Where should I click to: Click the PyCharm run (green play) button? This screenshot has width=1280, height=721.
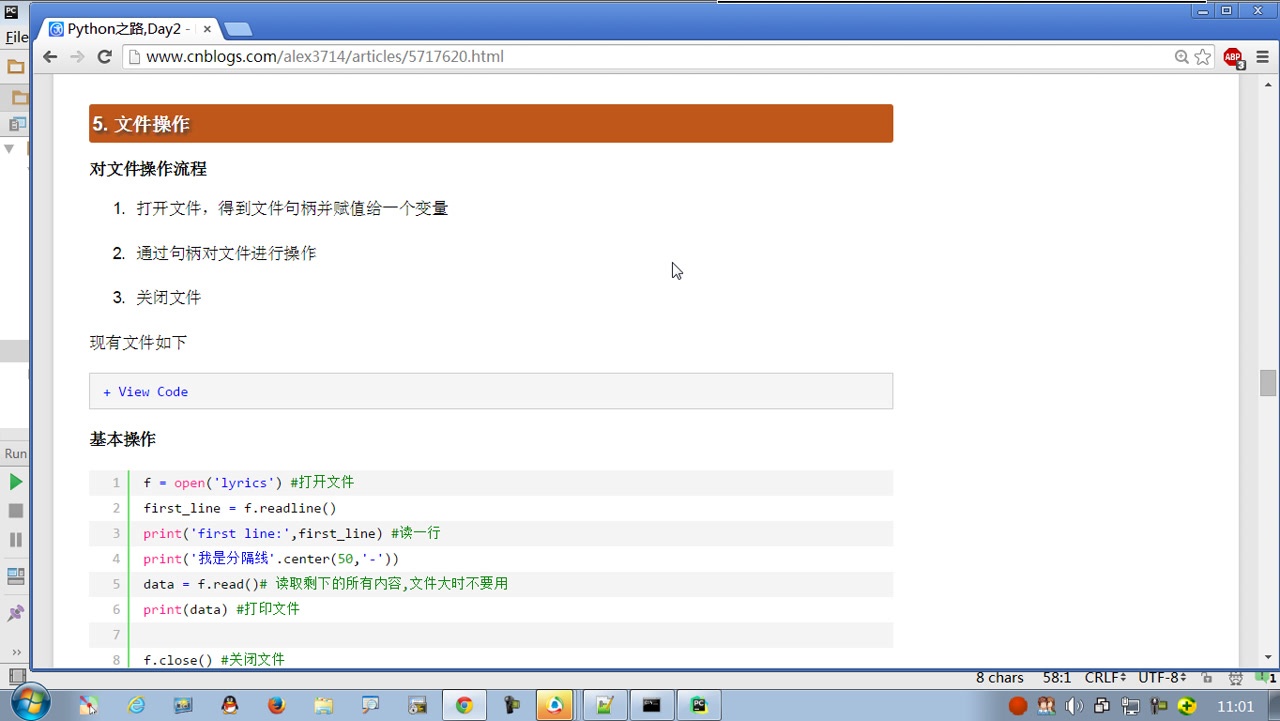click(15, 482)
